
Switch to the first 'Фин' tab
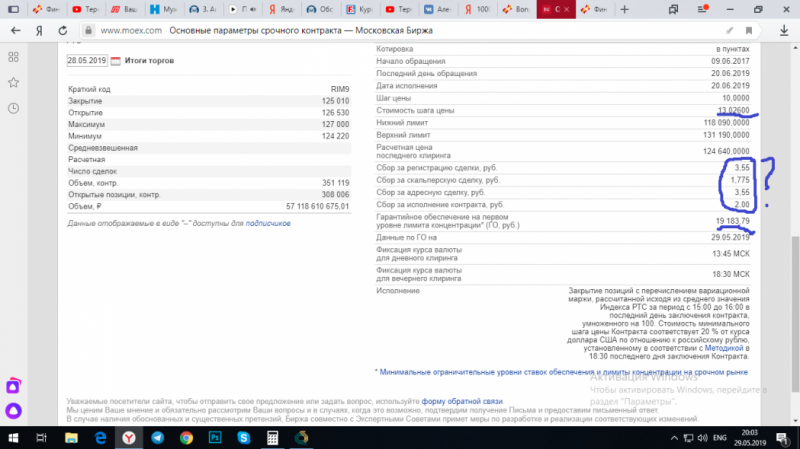46,9
